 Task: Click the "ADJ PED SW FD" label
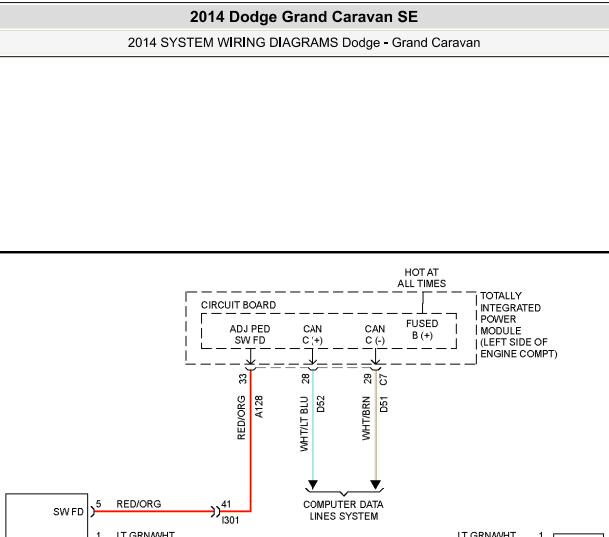pyautogui.click(x=250, y=335)
